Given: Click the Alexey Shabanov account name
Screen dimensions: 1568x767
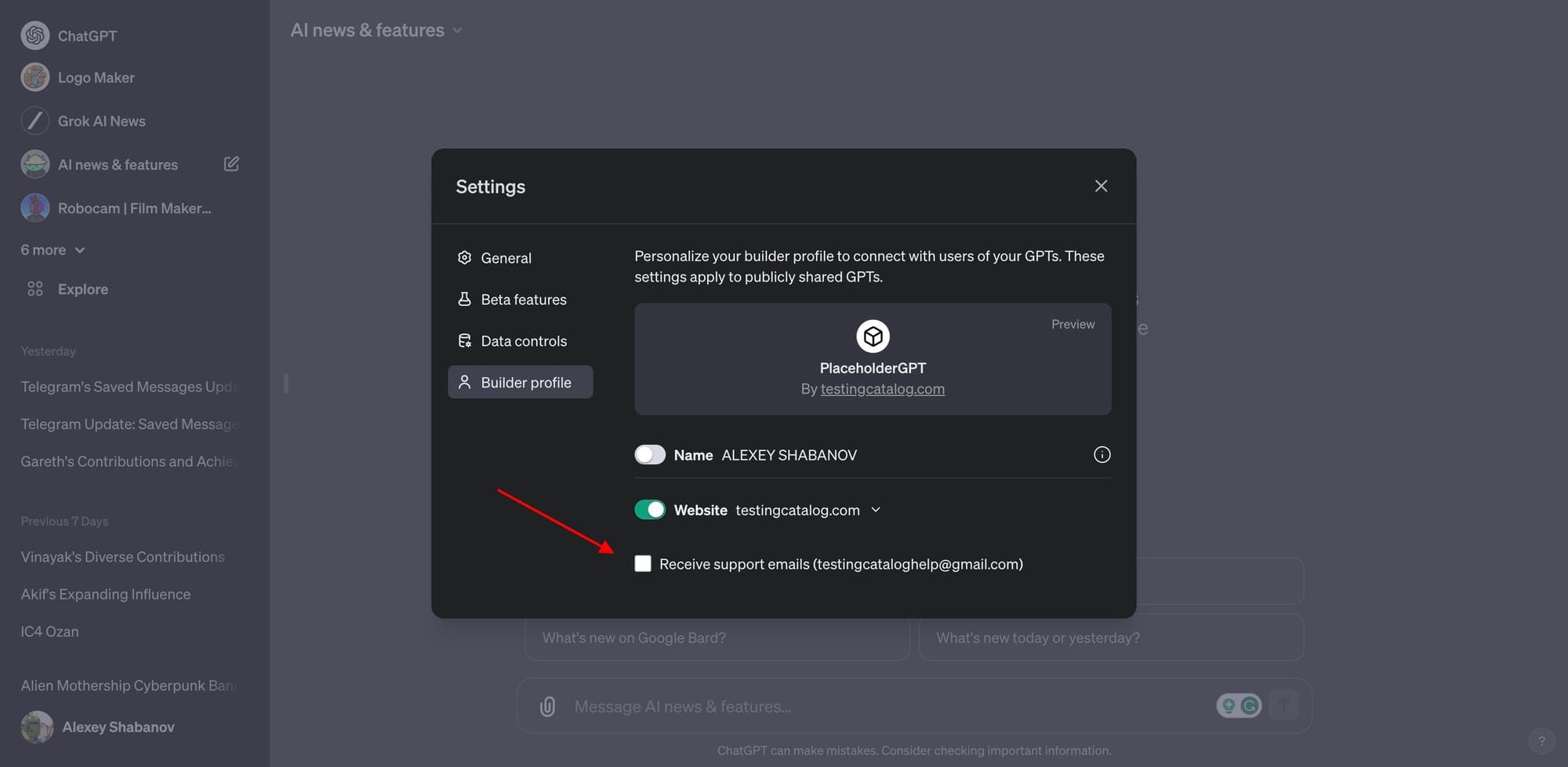Looking at the screenshot, I should pos(118,727).
